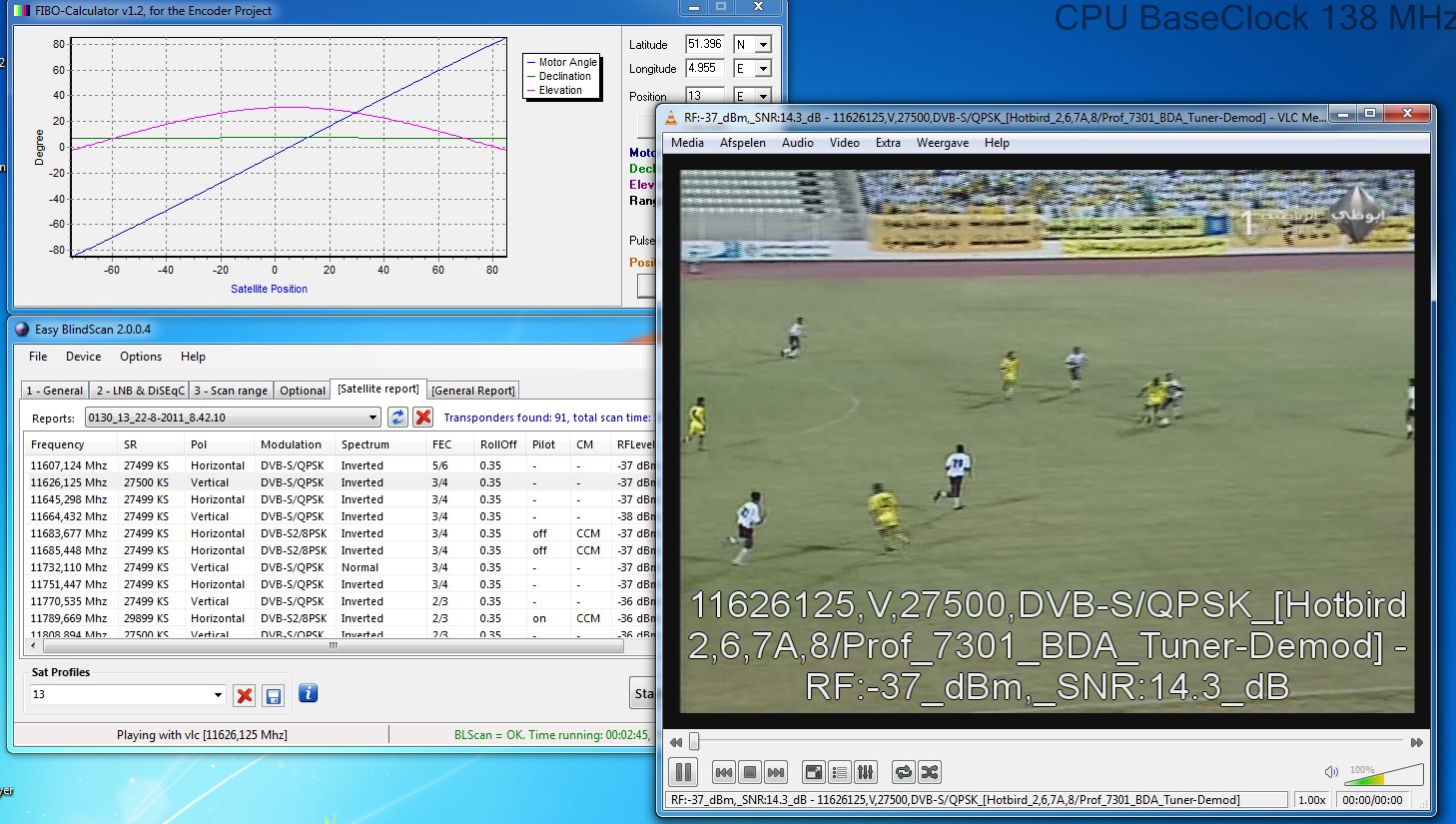Open VLC Audio menu
The image size is (1456, 824).
[798, 143]
